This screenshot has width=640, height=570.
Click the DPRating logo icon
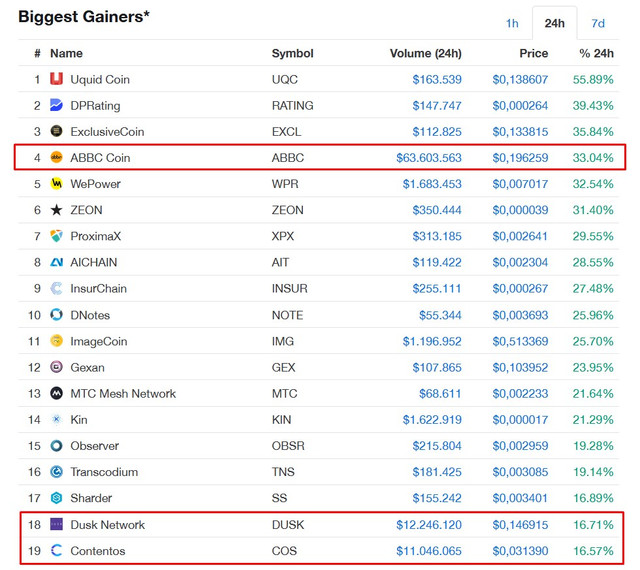pyautogui.click(x=56, y=105)
